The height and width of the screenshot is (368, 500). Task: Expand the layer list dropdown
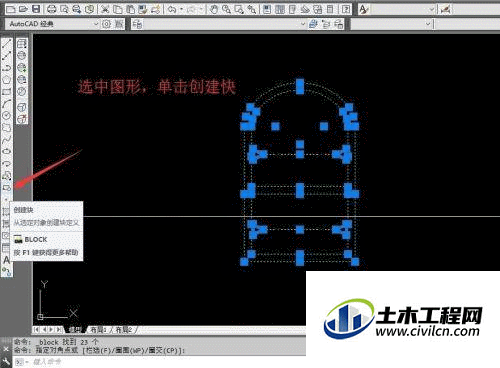tap(303, 24)
